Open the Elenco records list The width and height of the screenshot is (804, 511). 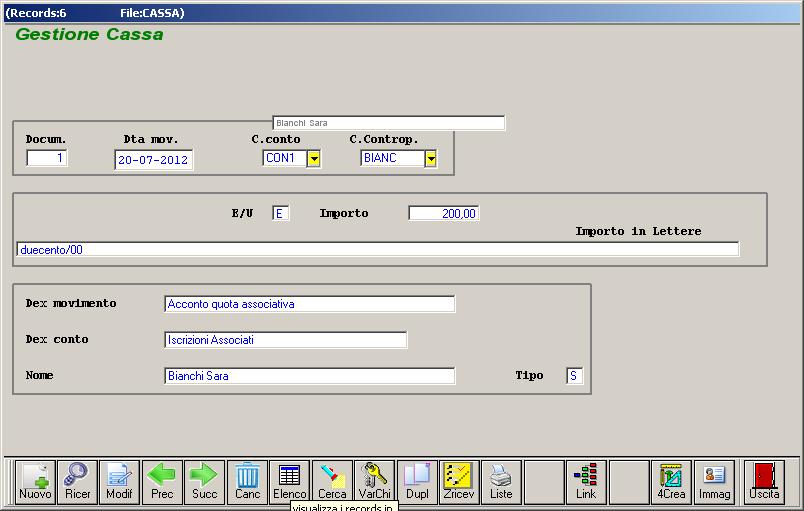click(290, 481)
